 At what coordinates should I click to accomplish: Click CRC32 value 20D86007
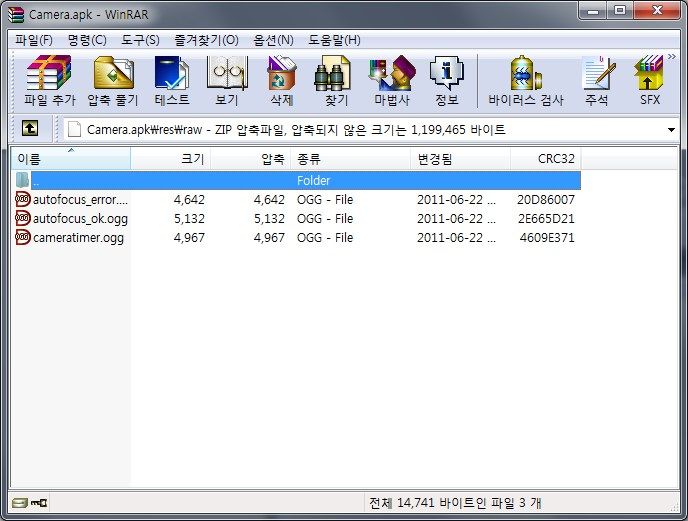[x=545, y=200]
